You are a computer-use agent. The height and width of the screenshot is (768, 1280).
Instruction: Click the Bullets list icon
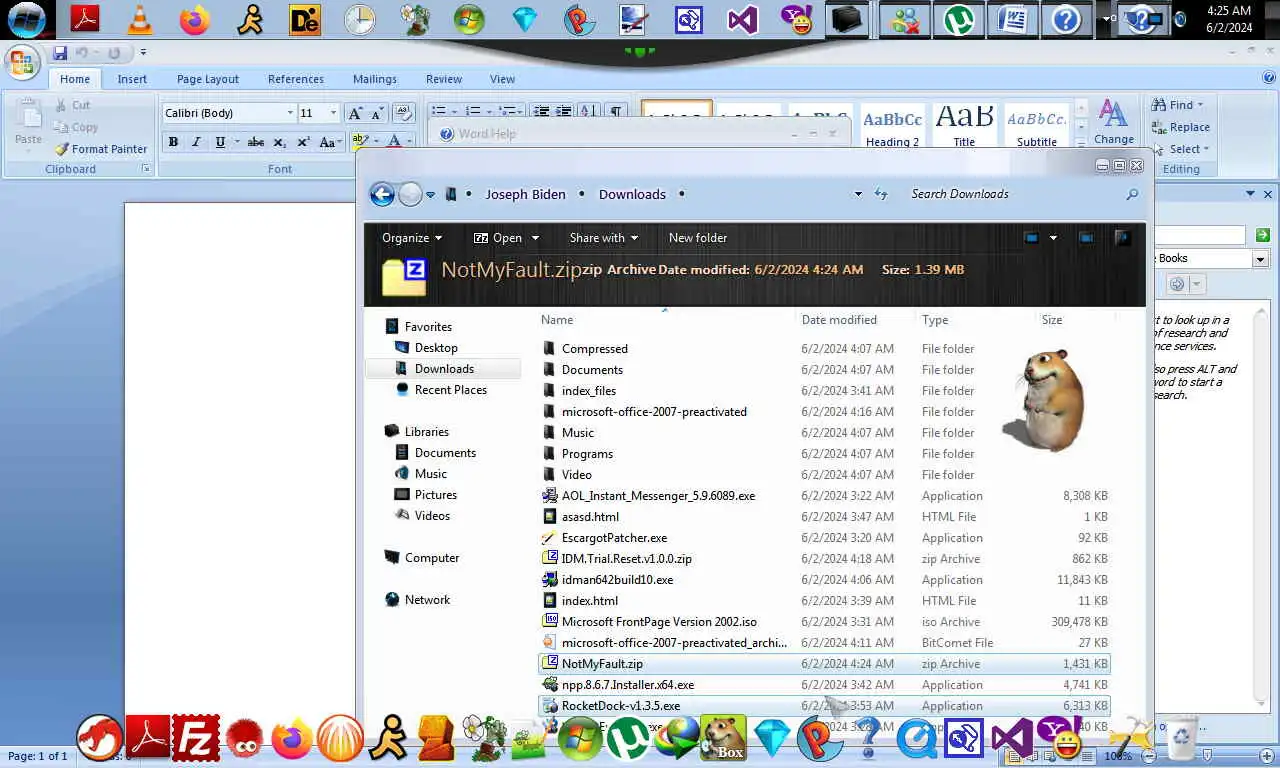(x=437, y=112)
